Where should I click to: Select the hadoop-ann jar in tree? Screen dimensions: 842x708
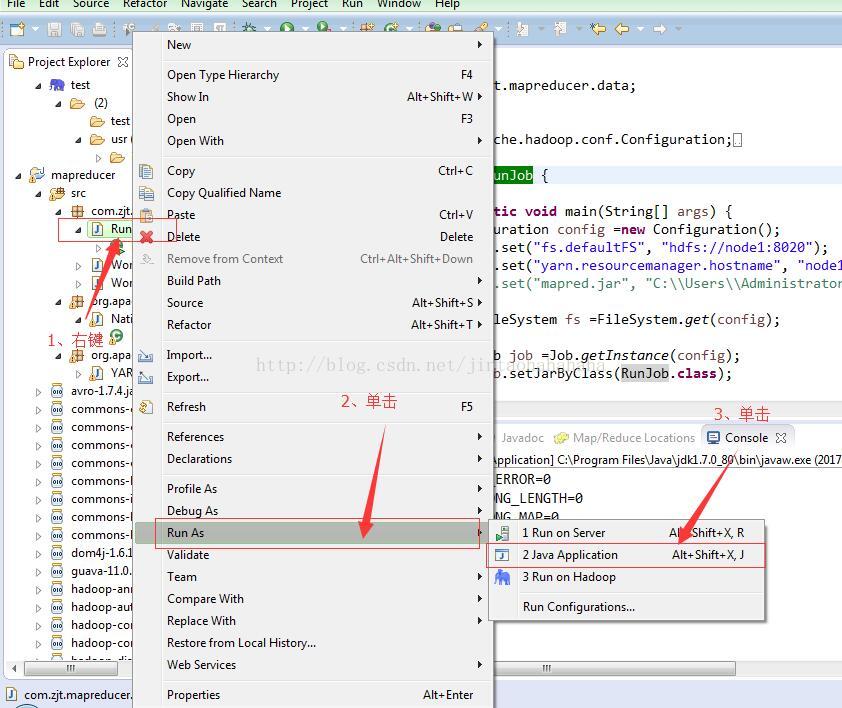pyautogui.click(x=101, y=589)
